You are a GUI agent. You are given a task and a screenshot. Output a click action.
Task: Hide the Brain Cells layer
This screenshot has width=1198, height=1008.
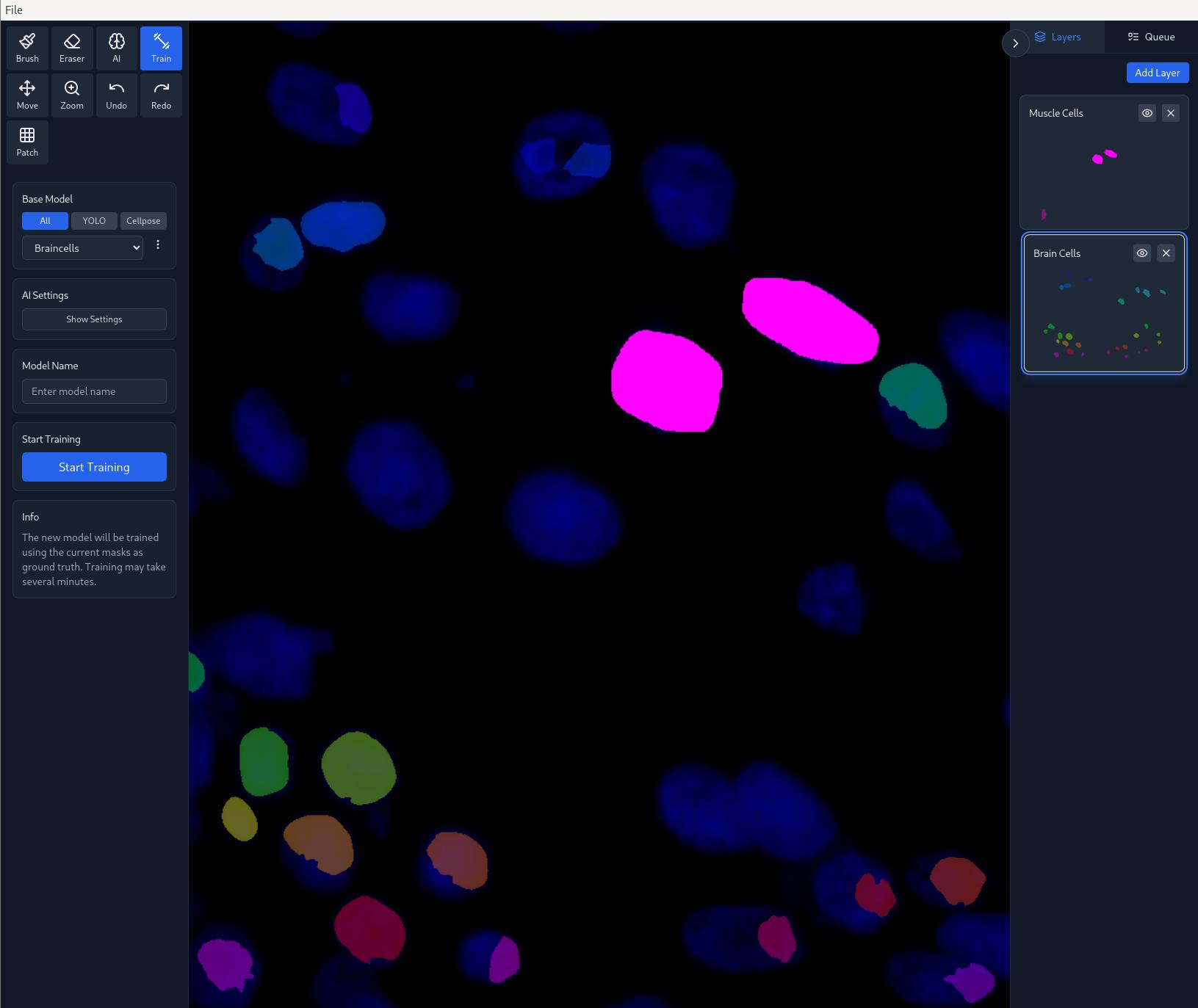pos(1141,253)
